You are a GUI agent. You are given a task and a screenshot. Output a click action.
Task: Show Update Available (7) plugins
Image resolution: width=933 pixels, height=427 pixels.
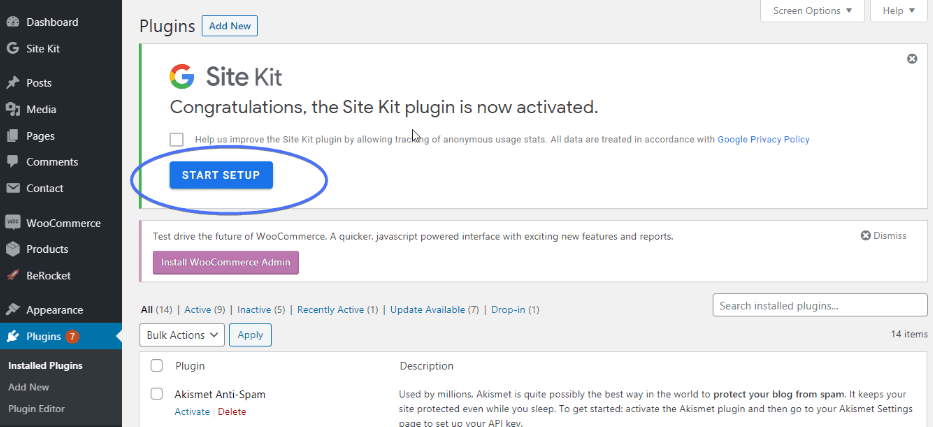(434, 310)
